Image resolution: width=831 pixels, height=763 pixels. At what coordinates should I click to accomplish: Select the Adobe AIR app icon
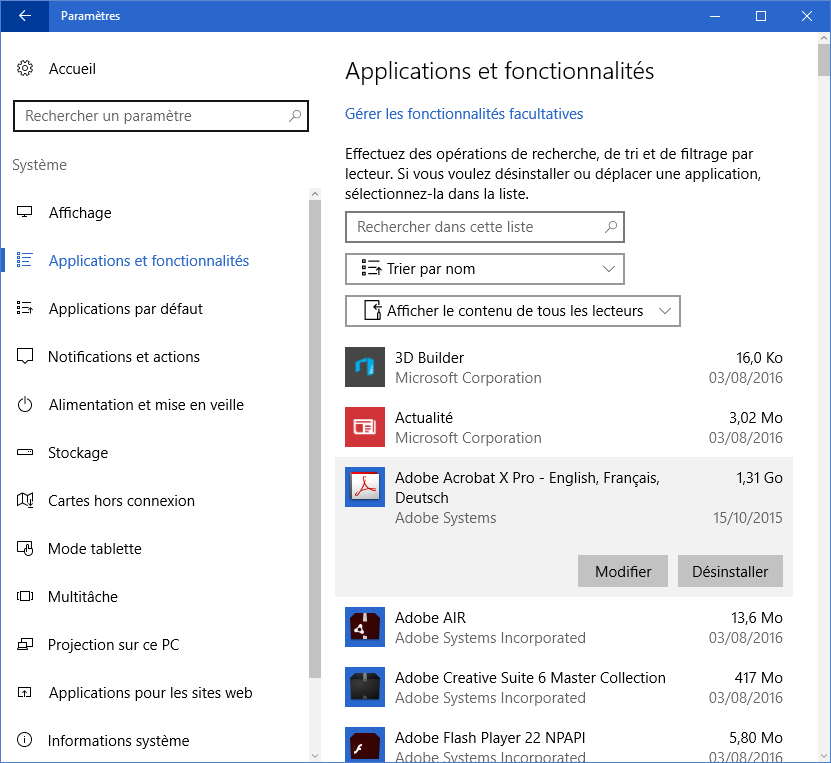pyautogui.click(x=365, y=627)
